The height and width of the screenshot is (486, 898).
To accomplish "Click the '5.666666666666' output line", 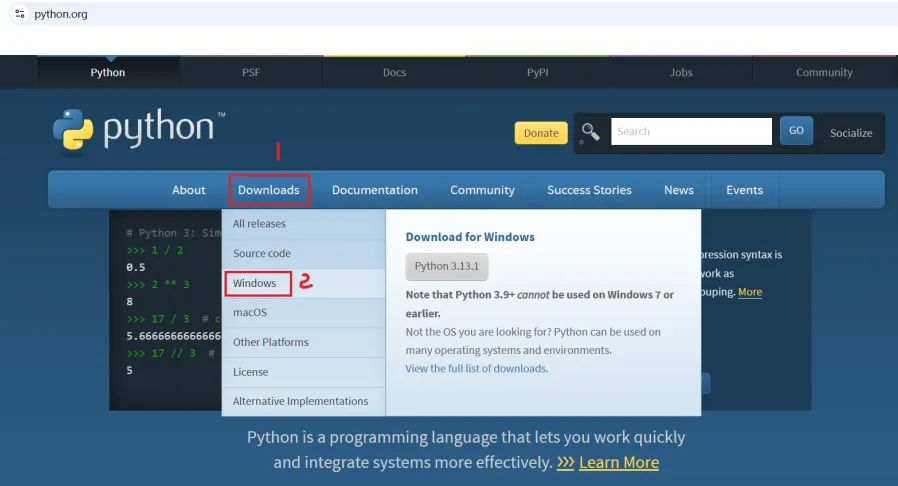I will [174, 336].
